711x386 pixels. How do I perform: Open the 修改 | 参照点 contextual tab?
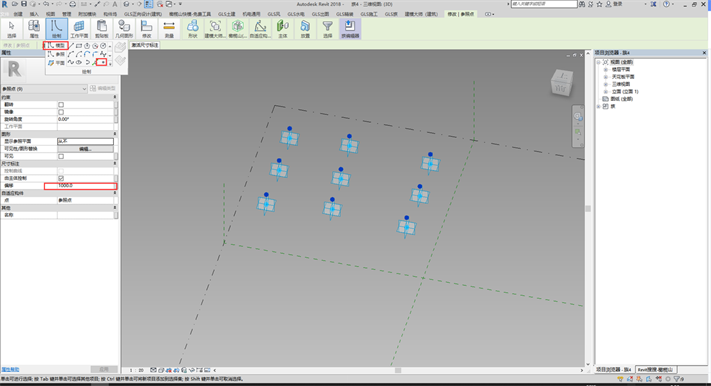[461, 14]
